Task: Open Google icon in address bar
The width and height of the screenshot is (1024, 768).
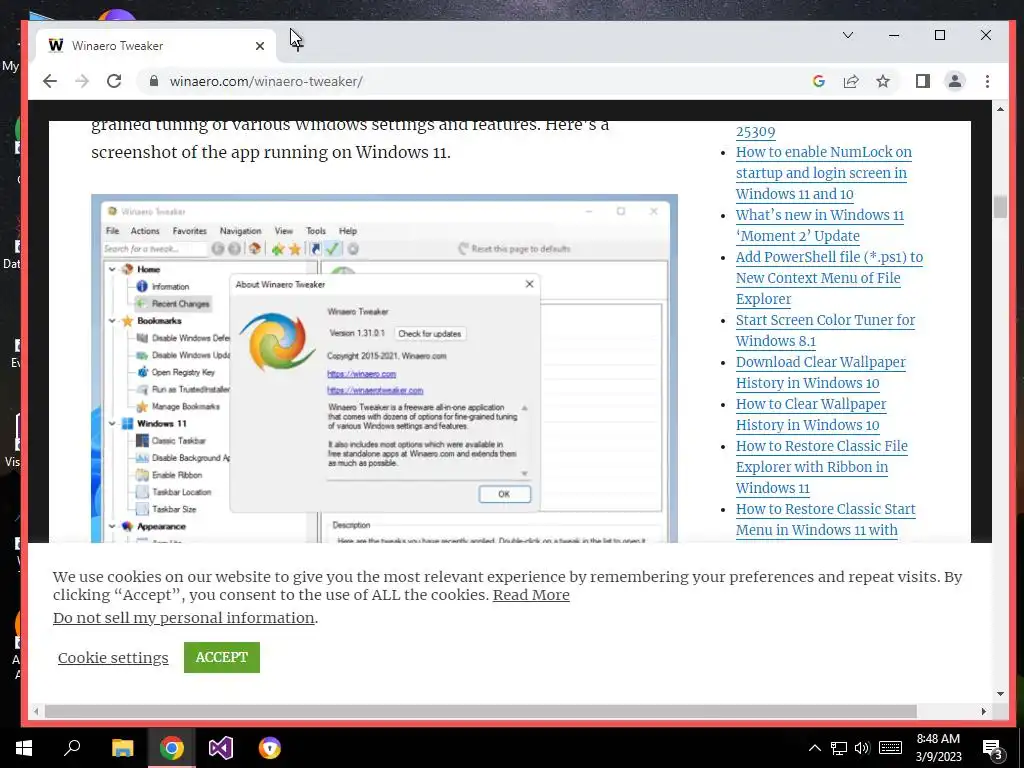Action: pyautogui.click(x=819, y=81)
